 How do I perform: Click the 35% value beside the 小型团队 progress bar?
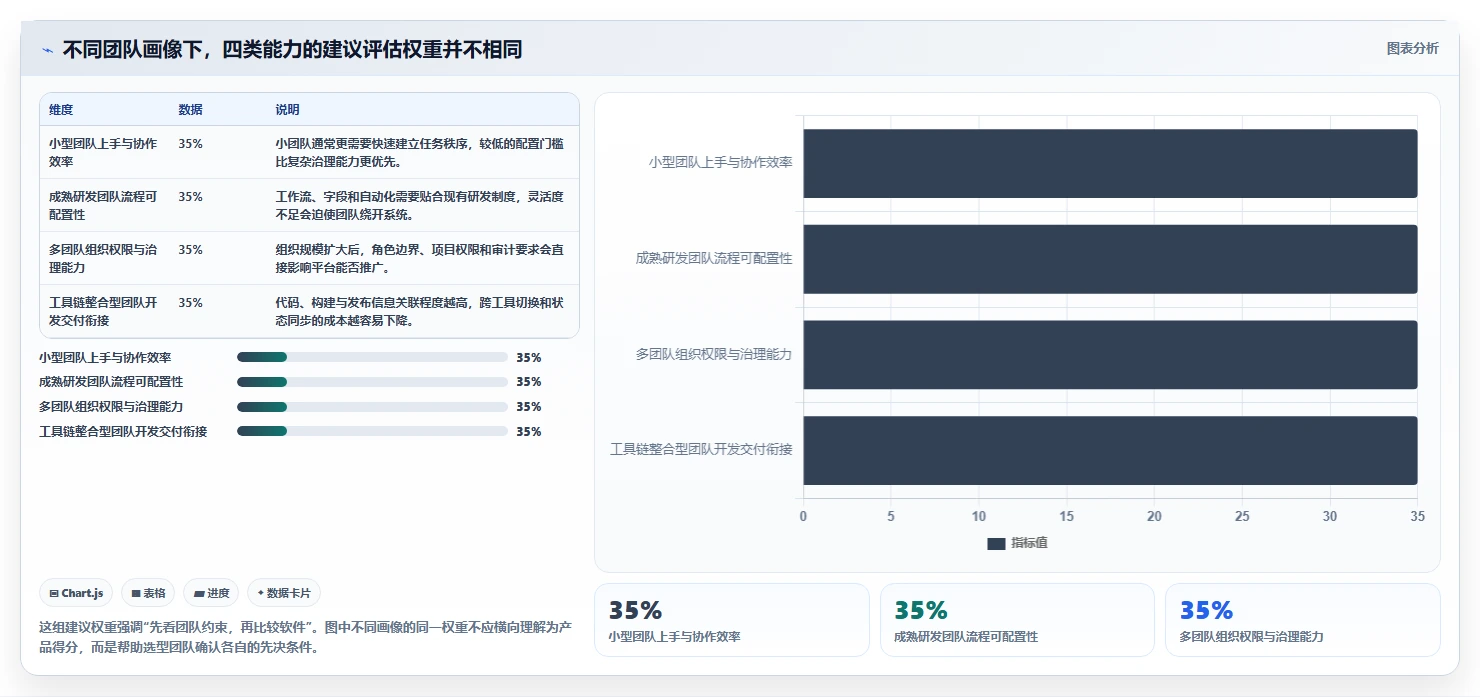529,357
